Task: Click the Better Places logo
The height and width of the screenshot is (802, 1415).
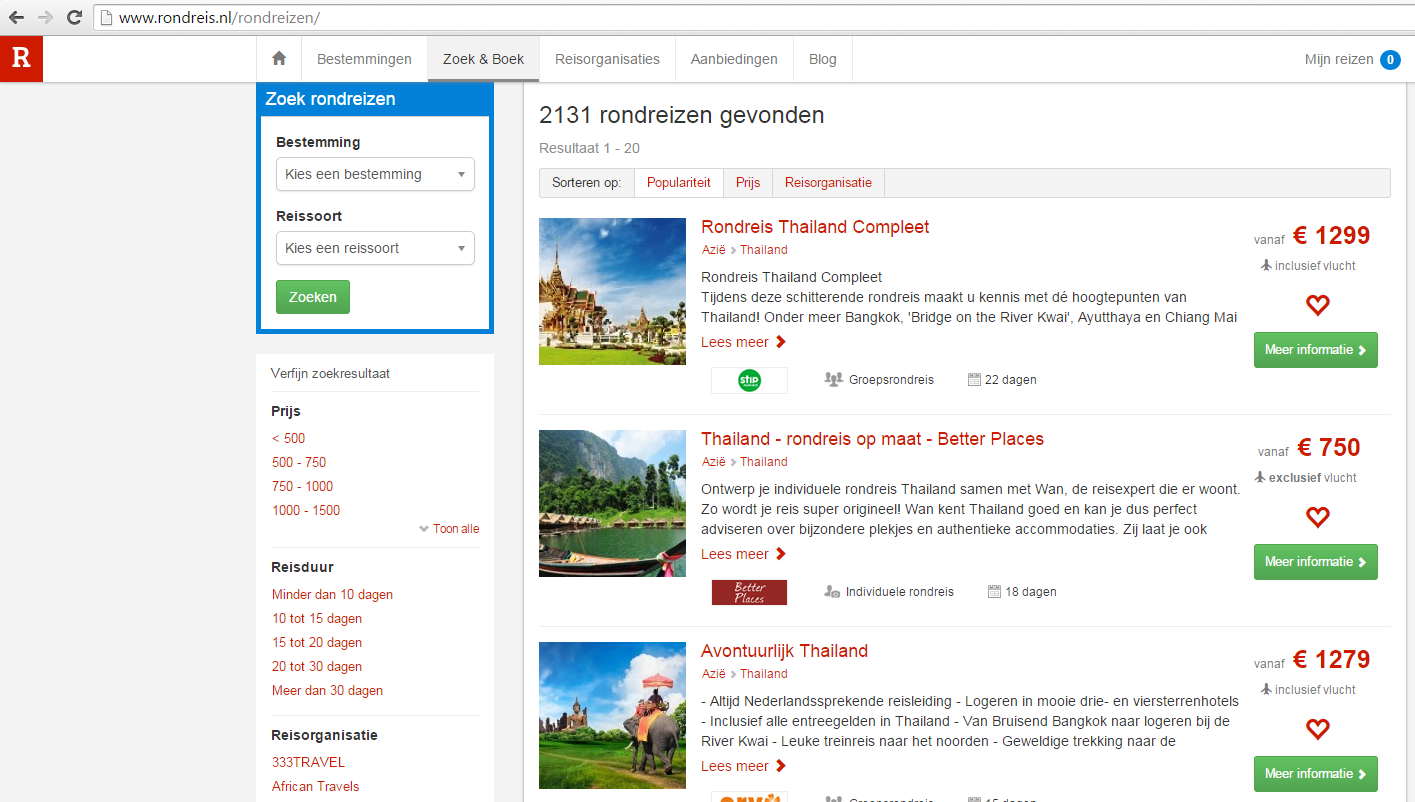Action: click(749, 592)
